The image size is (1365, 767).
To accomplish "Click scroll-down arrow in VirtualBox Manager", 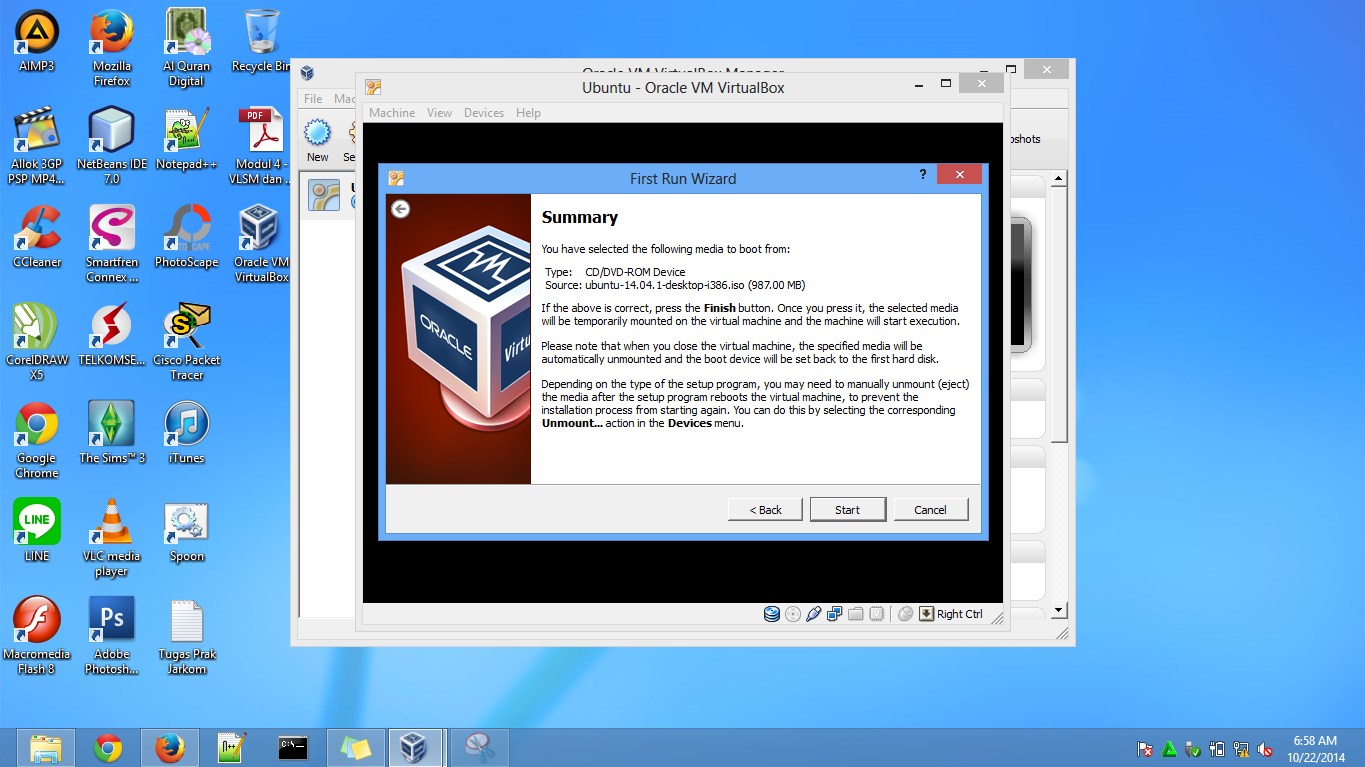I will click(1060, 611).
